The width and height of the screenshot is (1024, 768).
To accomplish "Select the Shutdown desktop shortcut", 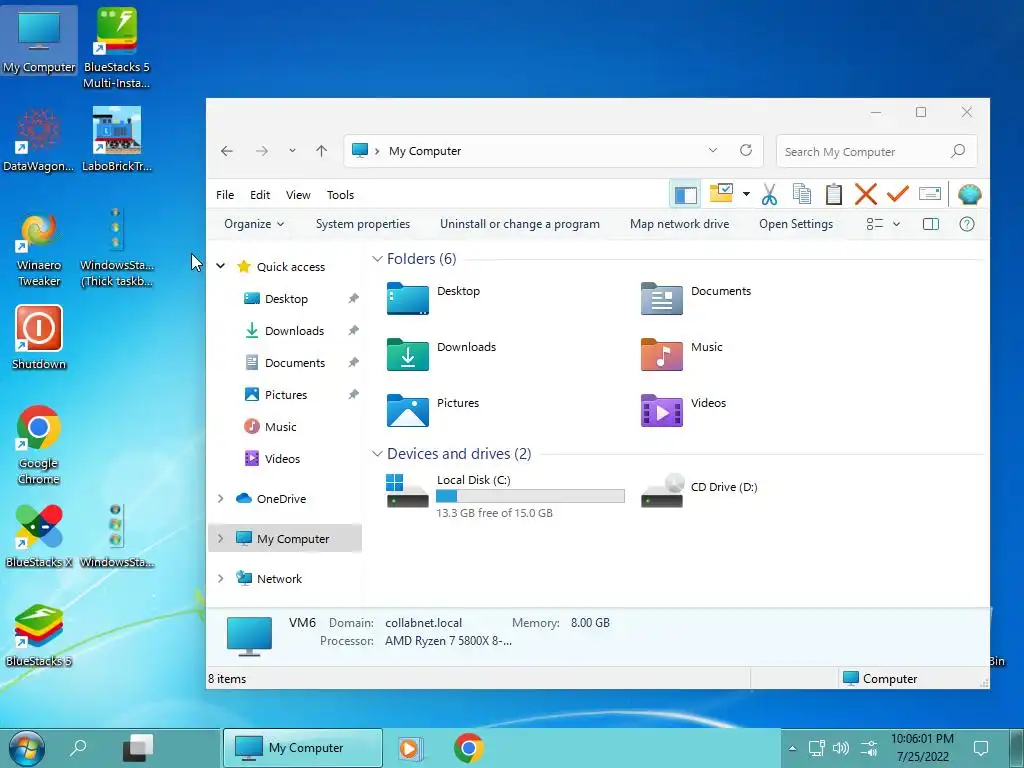I will (39, 338).
